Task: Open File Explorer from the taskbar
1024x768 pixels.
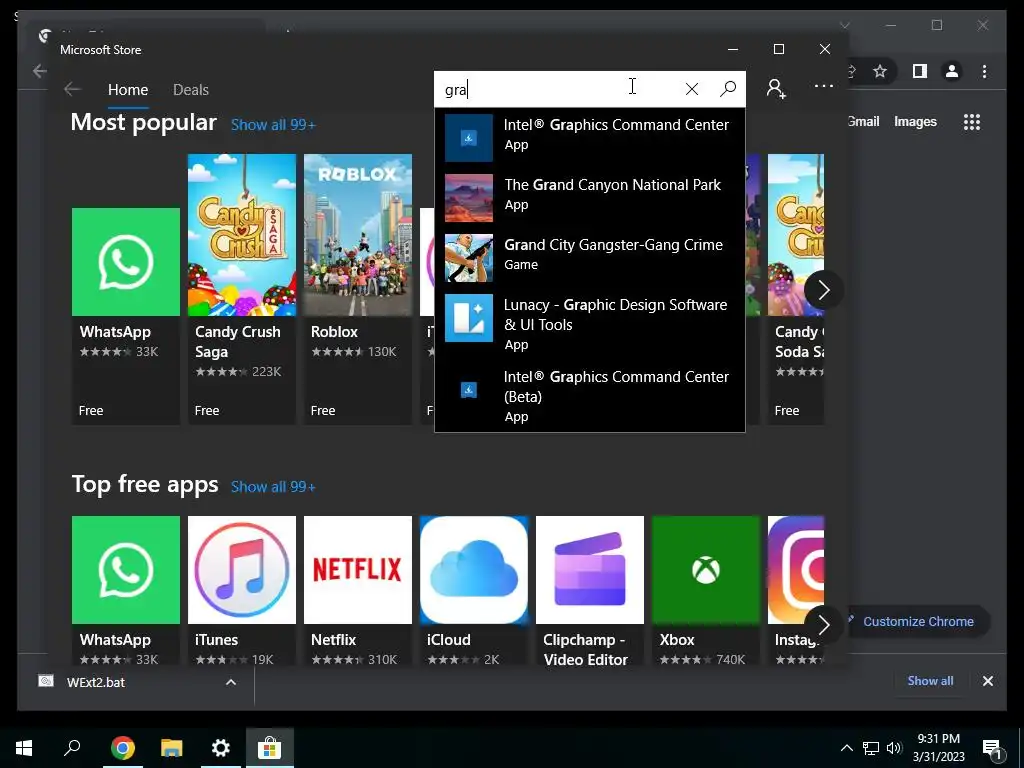Action: pos(171,748)
